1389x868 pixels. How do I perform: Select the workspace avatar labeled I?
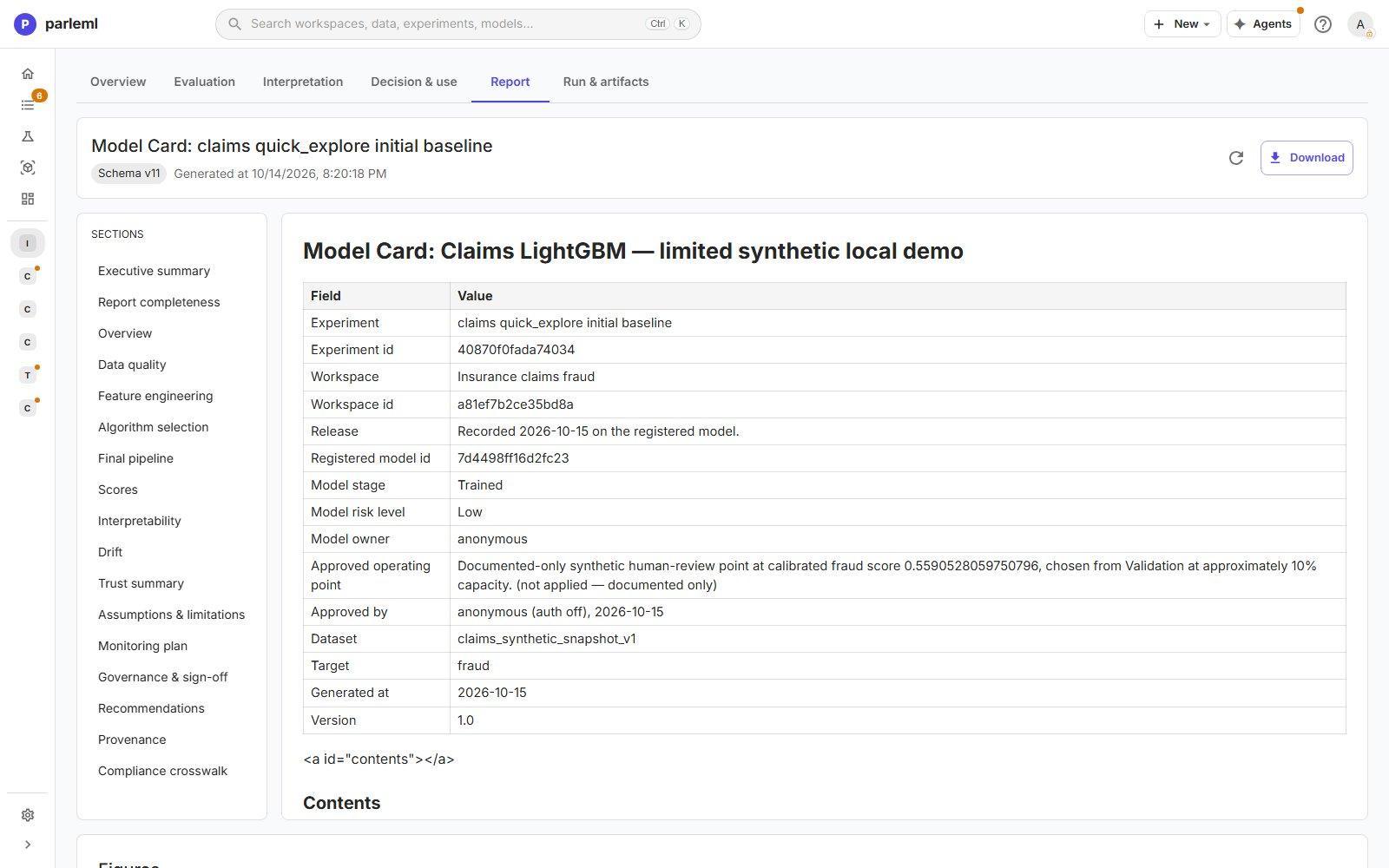click(28, 243)
